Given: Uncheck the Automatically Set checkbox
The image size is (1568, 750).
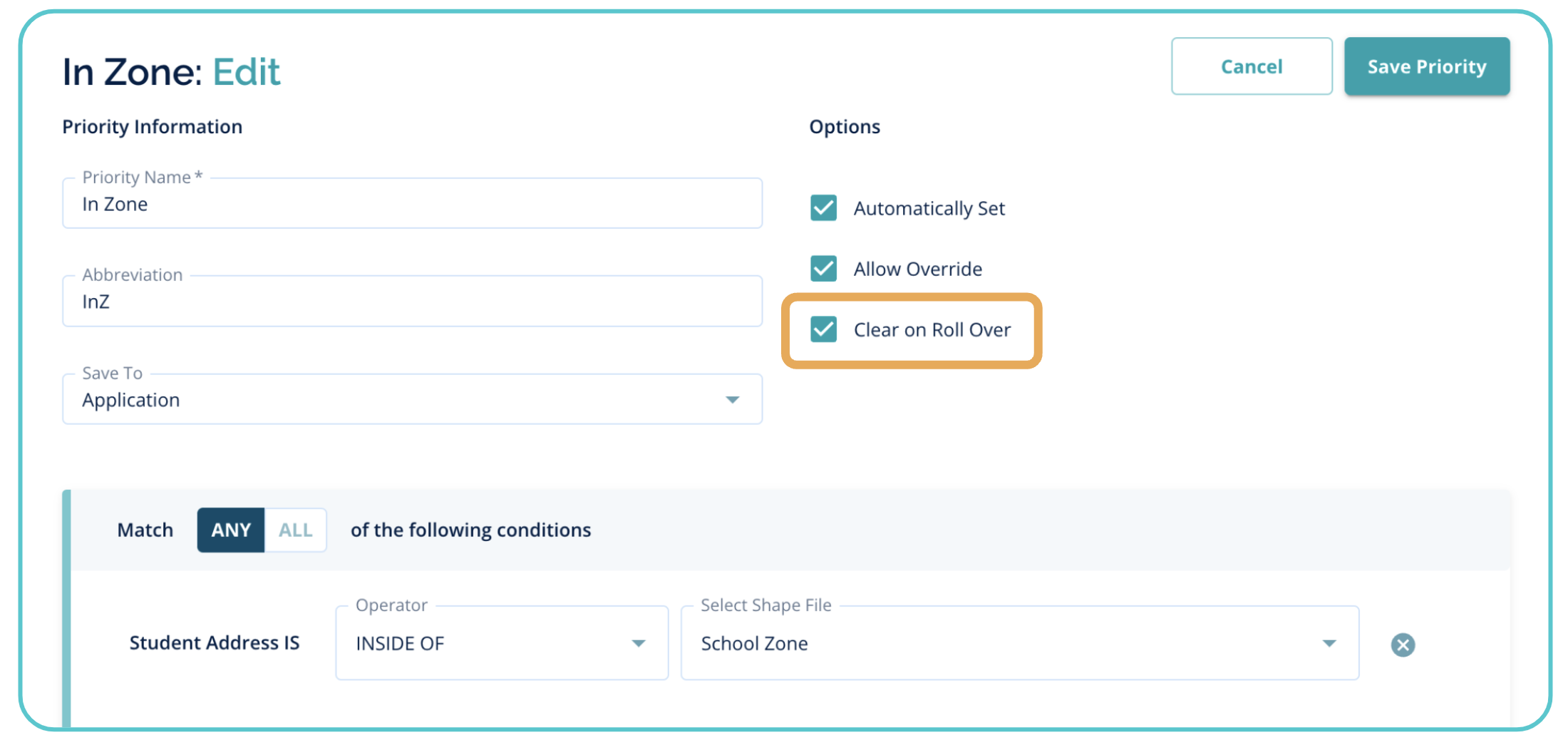Looking at the screenshot, I should pos(823,208).
